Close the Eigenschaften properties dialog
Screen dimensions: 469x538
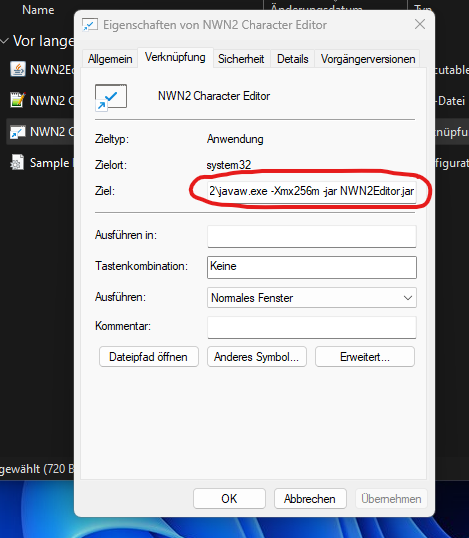(x=420, y=24)
